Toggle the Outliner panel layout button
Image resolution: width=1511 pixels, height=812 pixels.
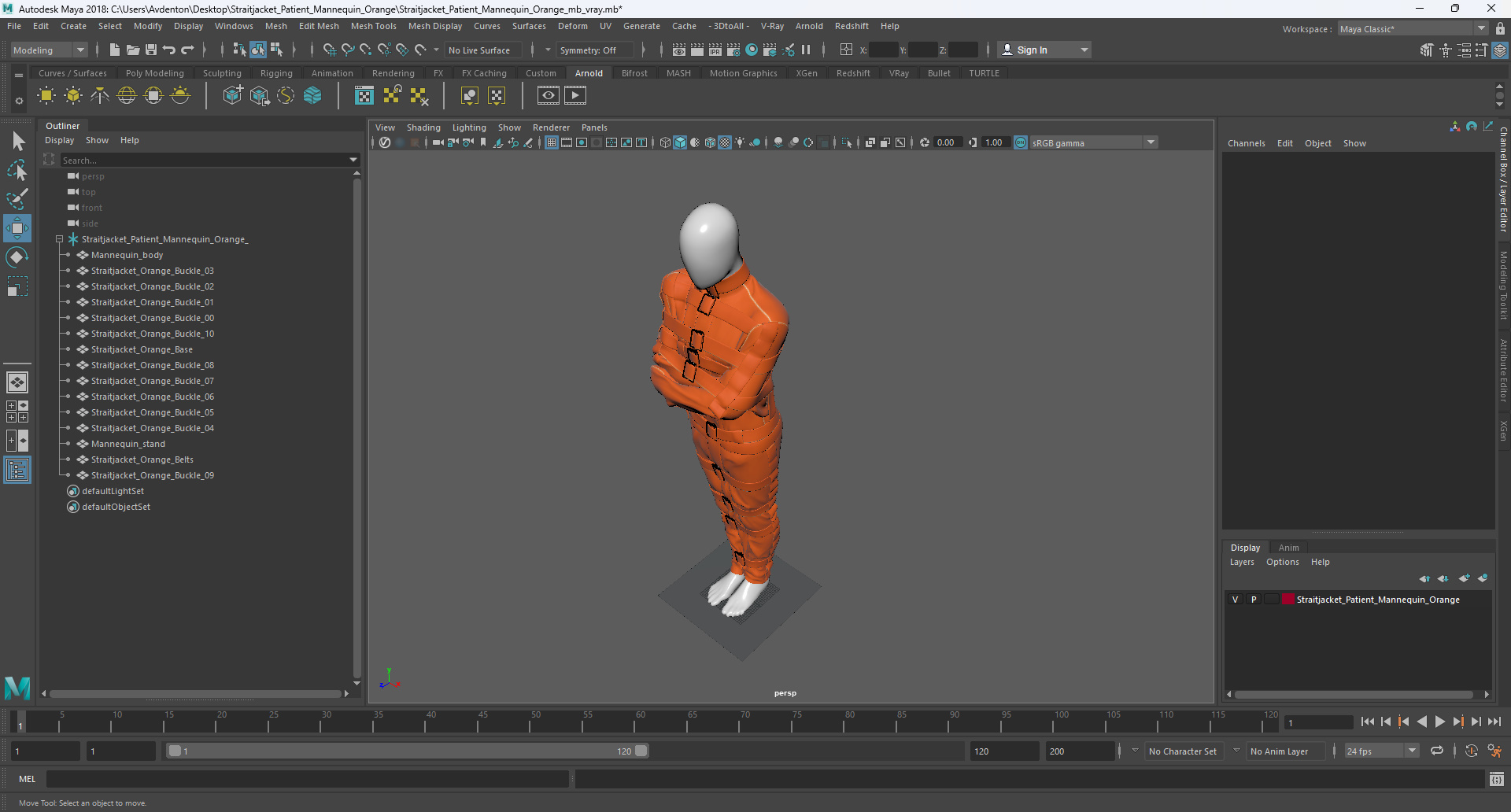(x=17, y=471)
